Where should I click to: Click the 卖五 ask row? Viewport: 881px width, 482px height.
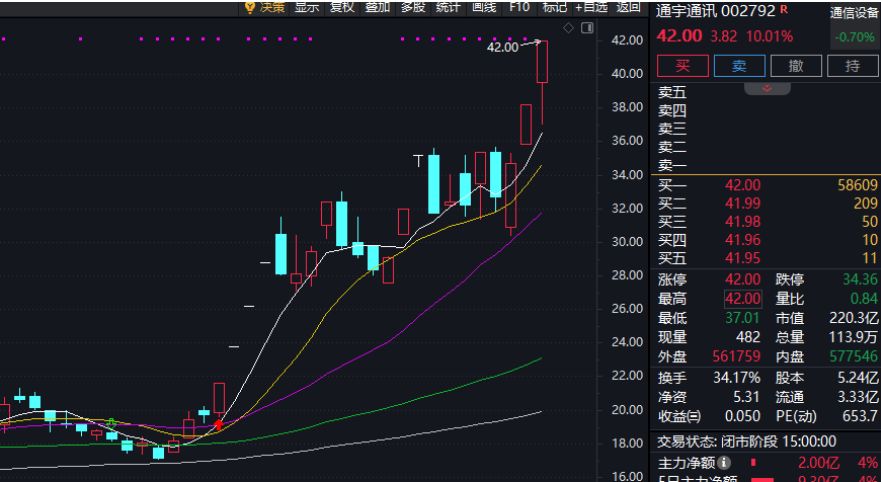768,92
